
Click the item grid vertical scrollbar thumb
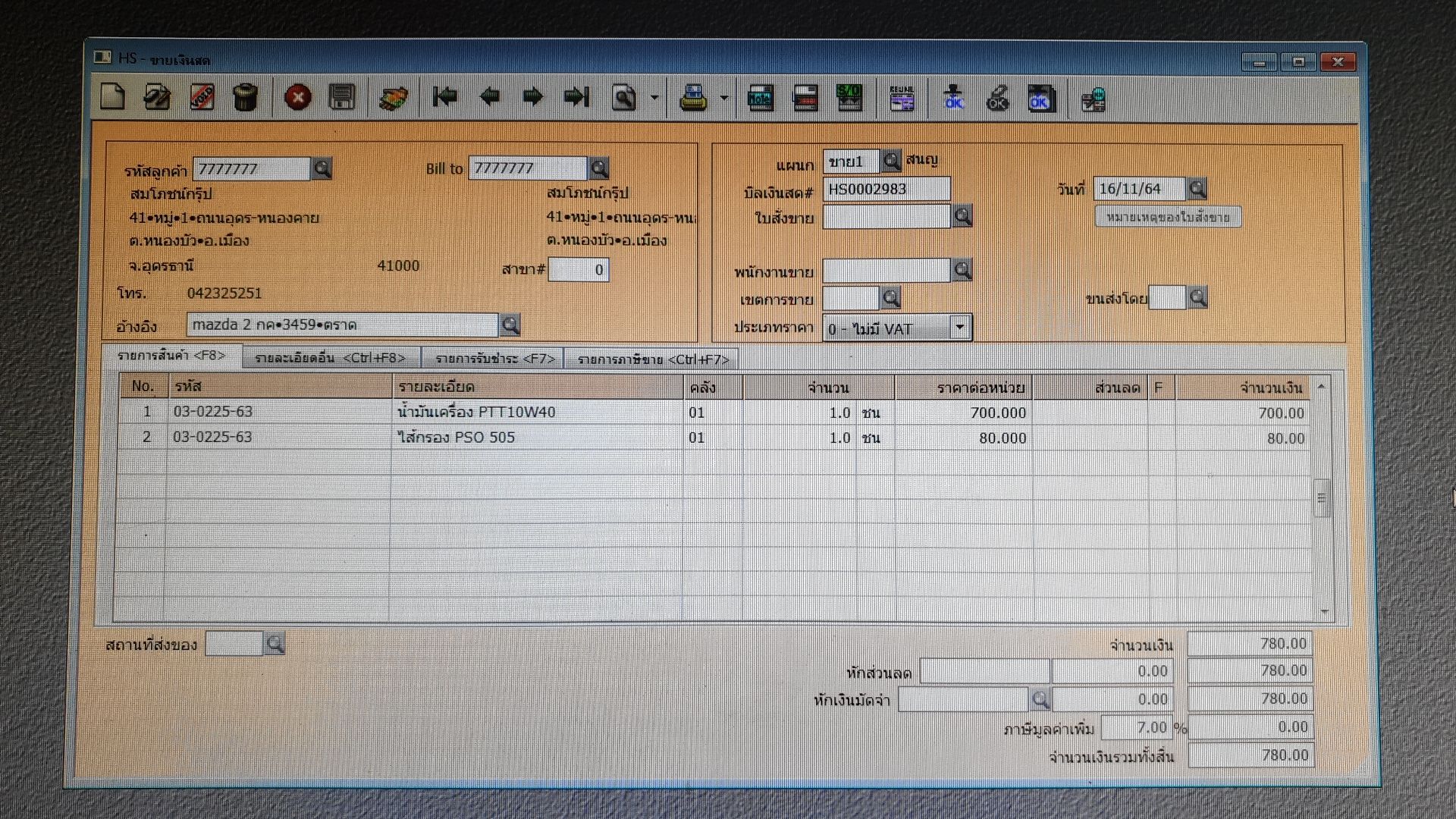tap(1322, 497)
